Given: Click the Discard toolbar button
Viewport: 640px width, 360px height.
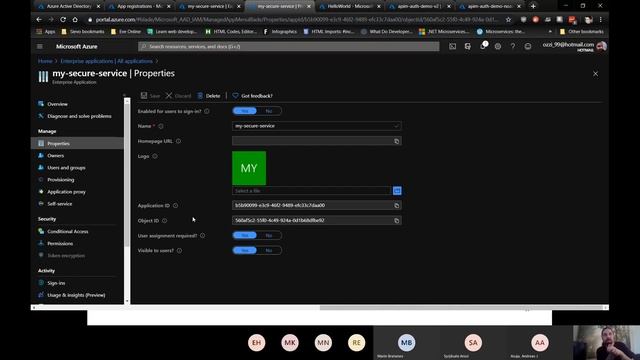Looking at the screenshot, I should click(x=178, y=96).
